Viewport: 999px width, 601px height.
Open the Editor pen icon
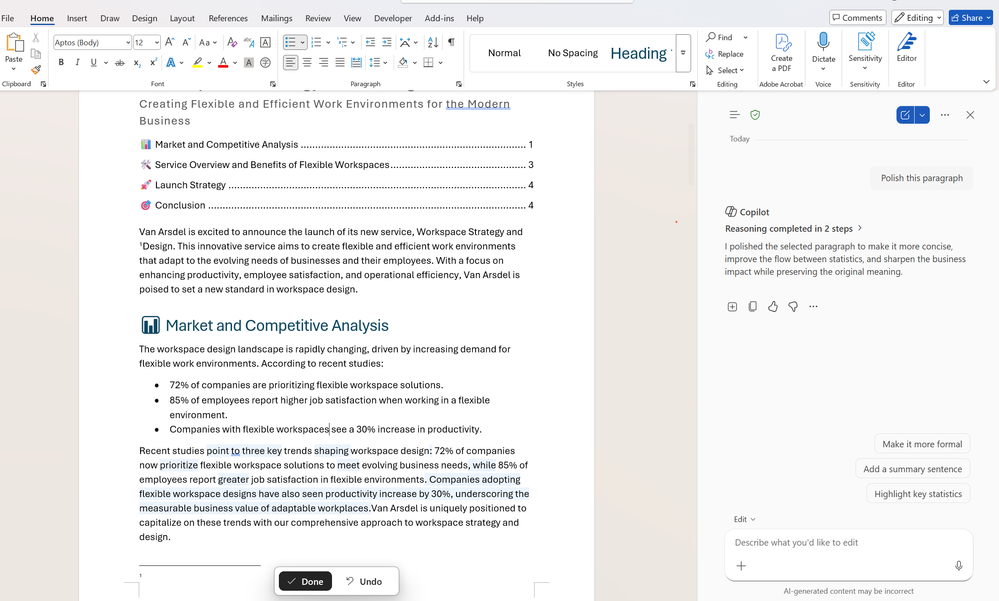point(907,42)
